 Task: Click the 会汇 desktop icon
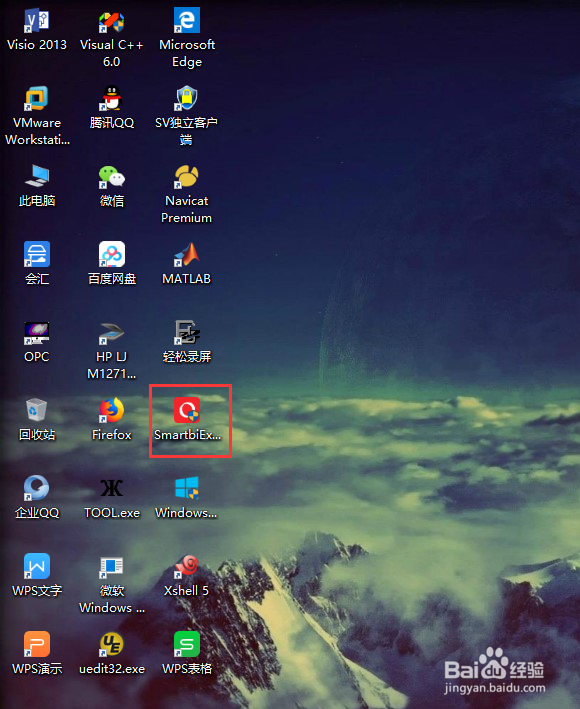(x=37, y=254)
